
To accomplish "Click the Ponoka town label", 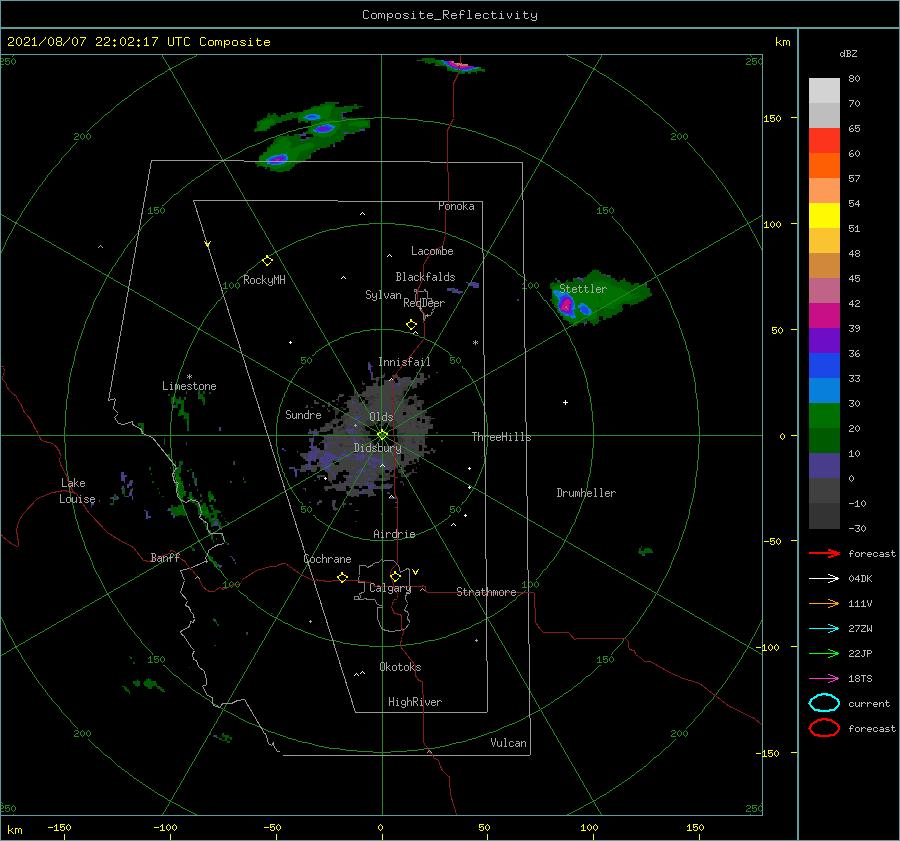I will point(456,206).
